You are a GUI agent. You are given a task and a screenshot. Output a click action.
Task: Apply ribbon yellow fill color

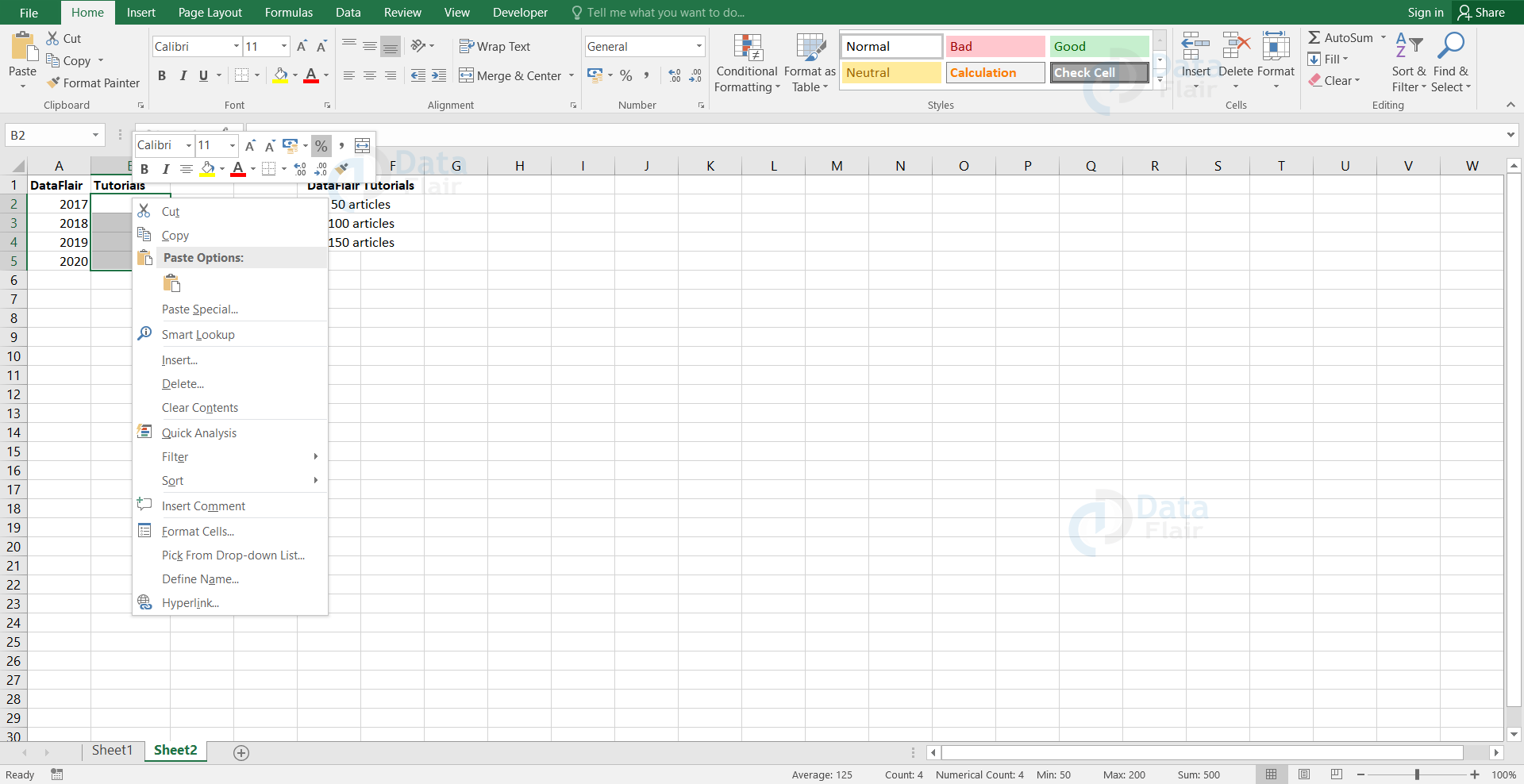coord(281,75)
